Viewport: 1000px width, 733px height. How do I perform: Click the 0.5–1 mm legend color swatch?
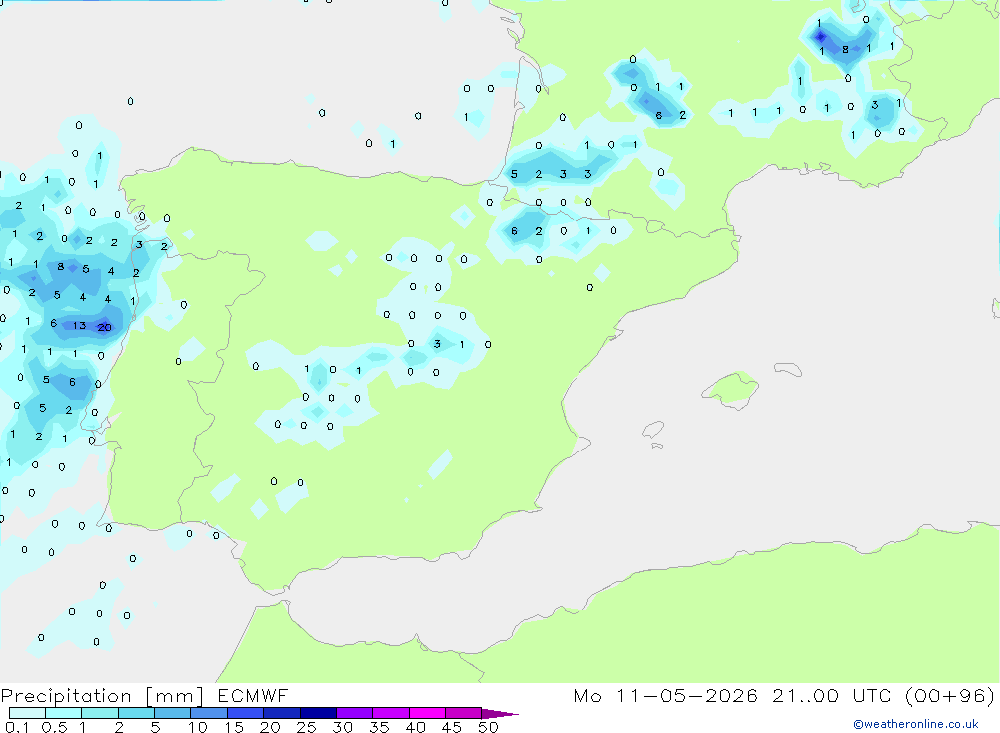coord(64,713)
